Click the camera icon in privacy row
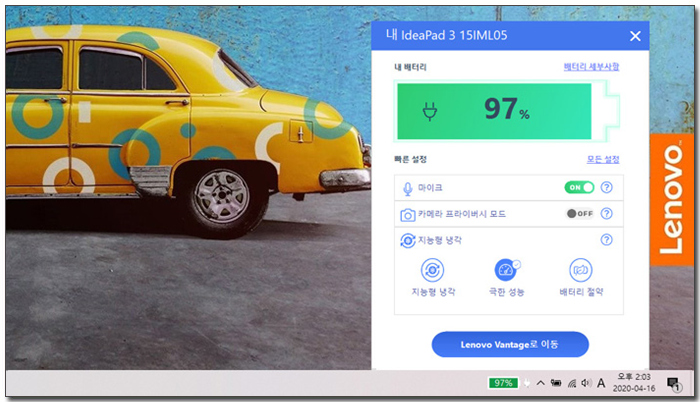 tap(407, 215)
